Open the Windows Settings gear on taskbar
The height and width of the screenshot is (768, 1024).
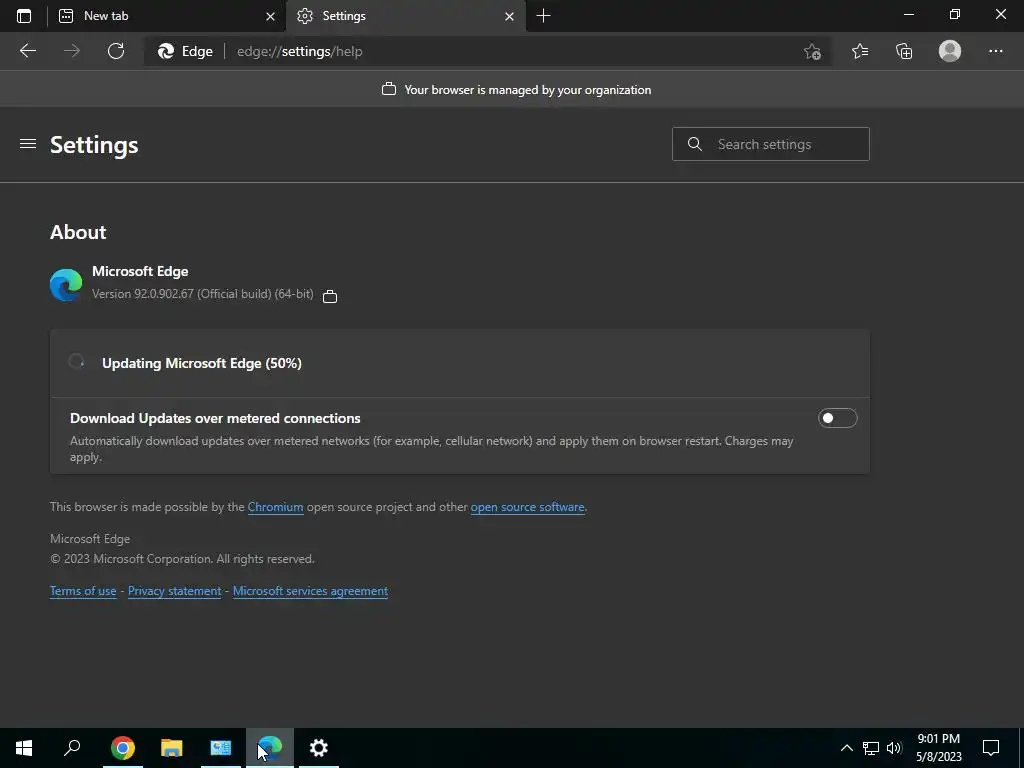click(319, 748)
